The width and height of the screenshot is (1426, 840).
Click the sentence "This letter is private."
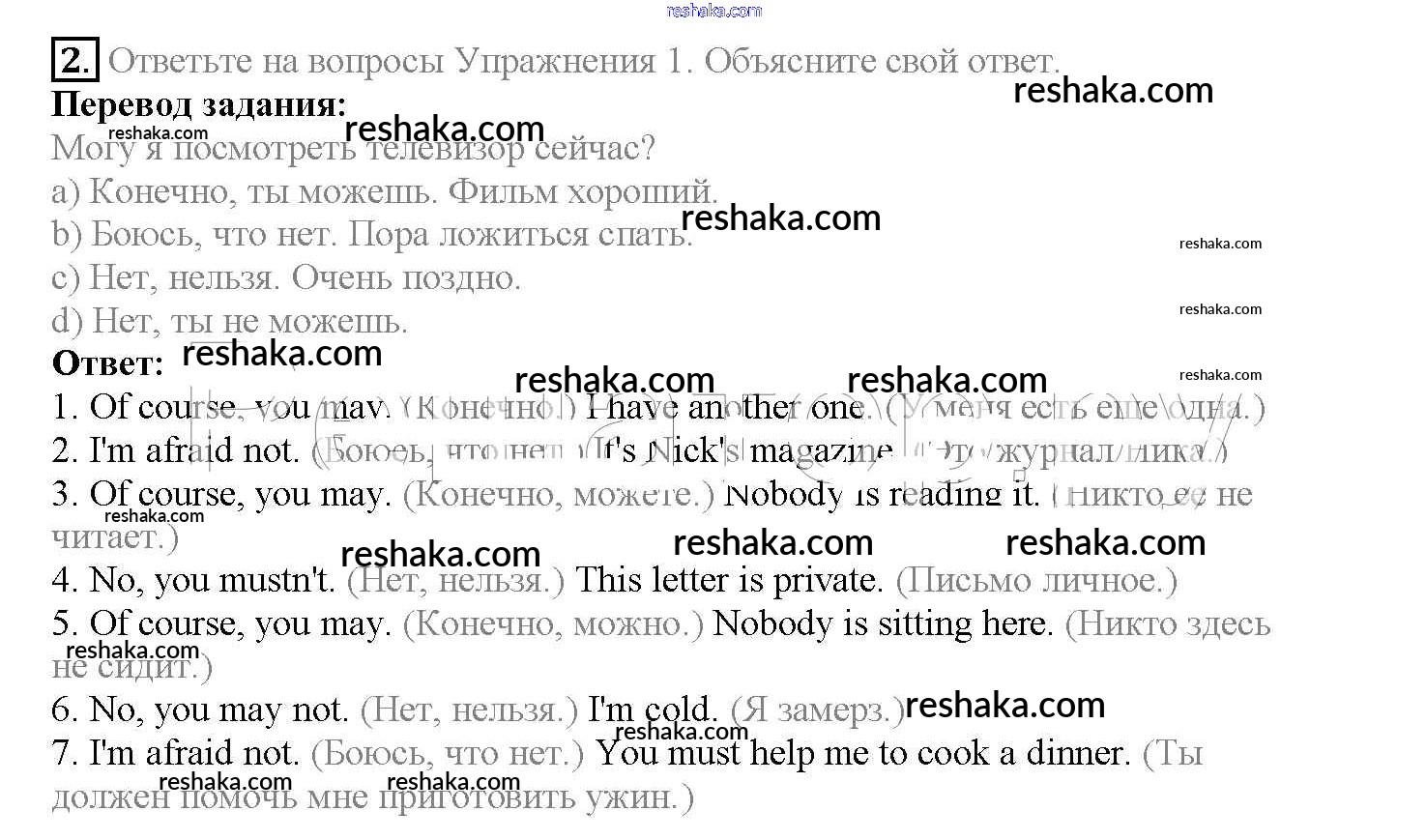coord(729,580)
